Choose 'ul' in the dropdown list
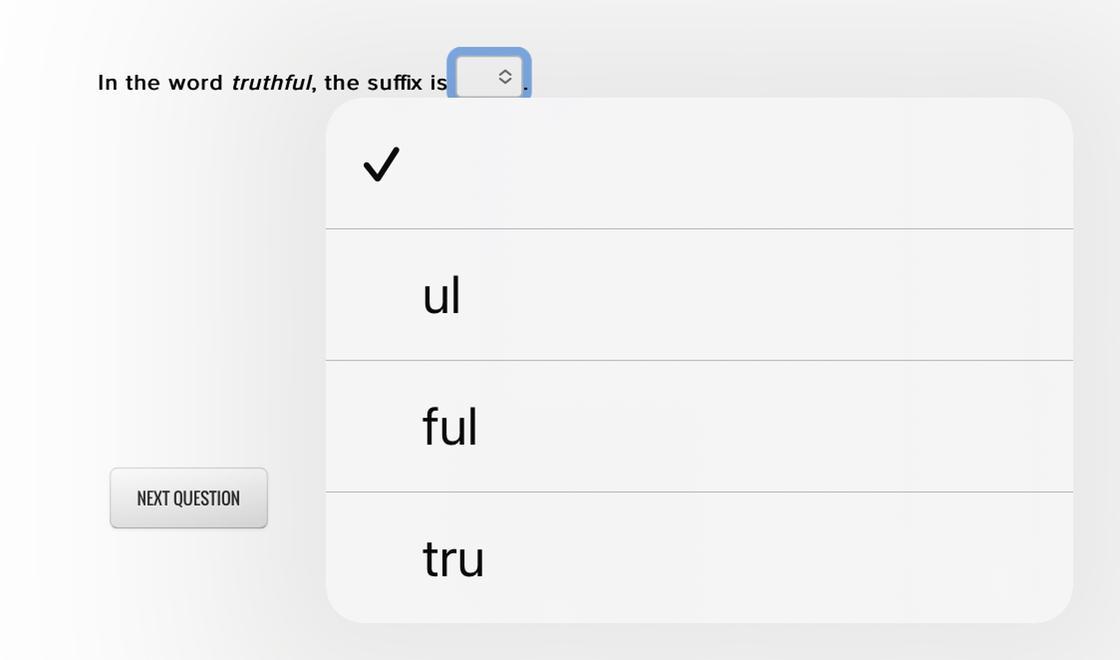Screen dimensions: 1120x660 pos(441,296)
